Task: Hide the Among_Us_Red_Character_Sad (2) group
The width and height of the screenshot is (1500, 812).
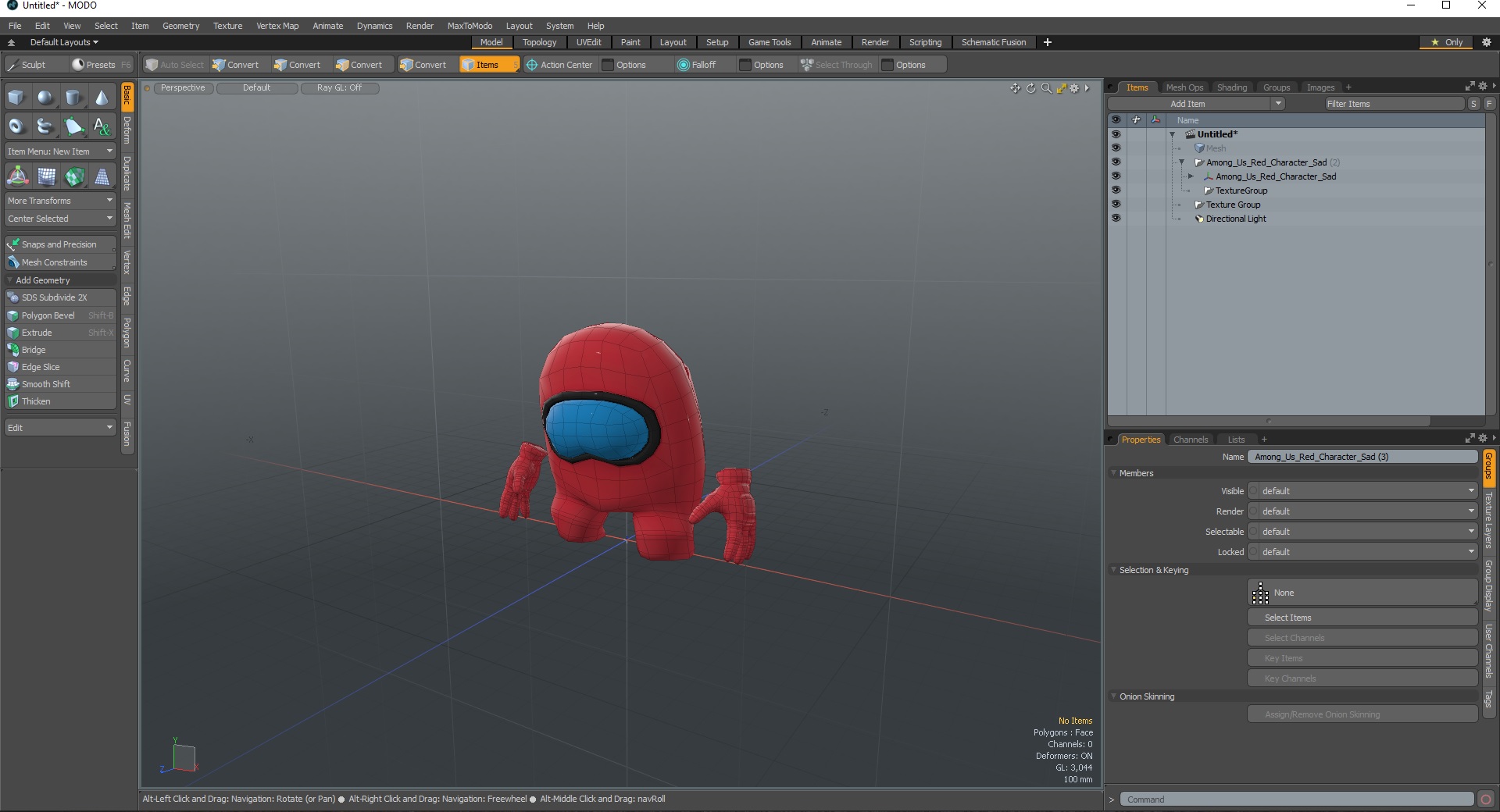Action: click(1116, 162)
